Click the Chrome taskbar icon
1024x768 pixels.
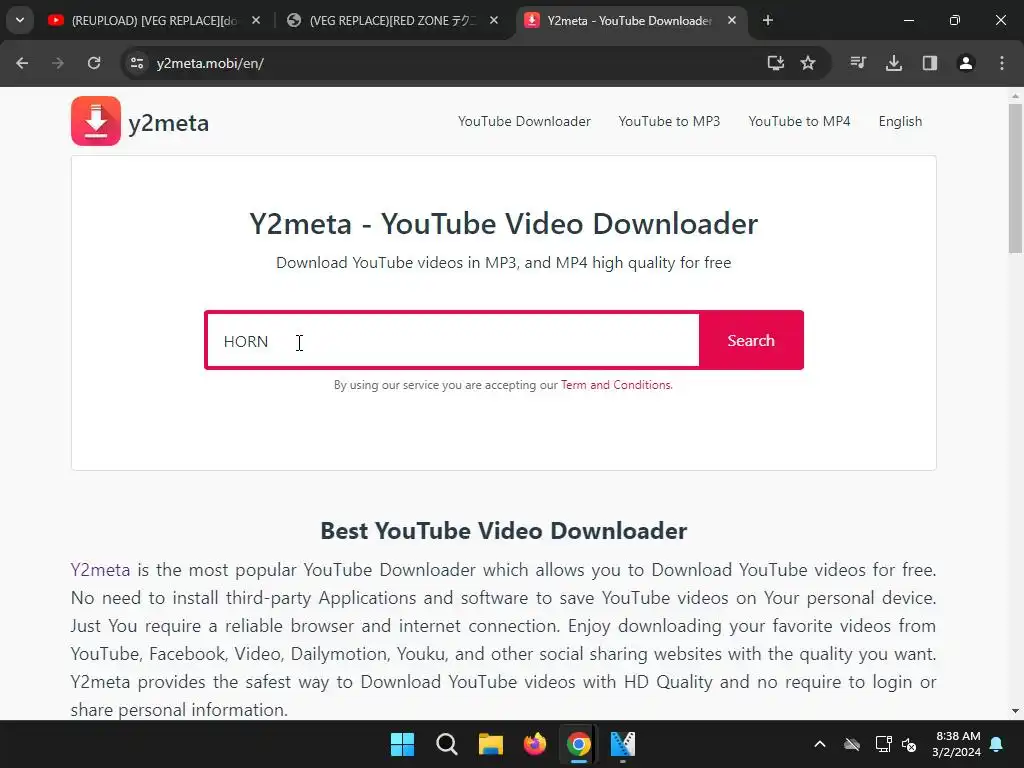click(x=579, y=744)
